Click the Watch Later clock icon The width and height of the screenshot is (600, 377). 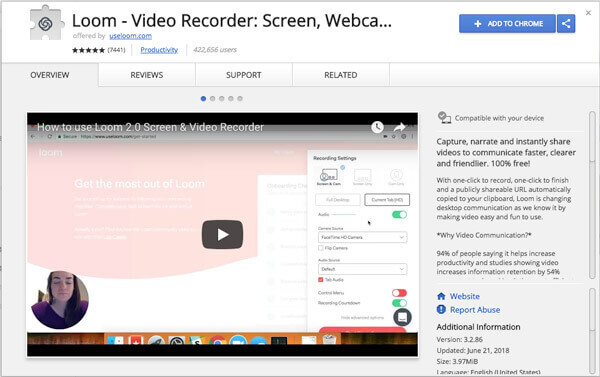tap(377, 127)
